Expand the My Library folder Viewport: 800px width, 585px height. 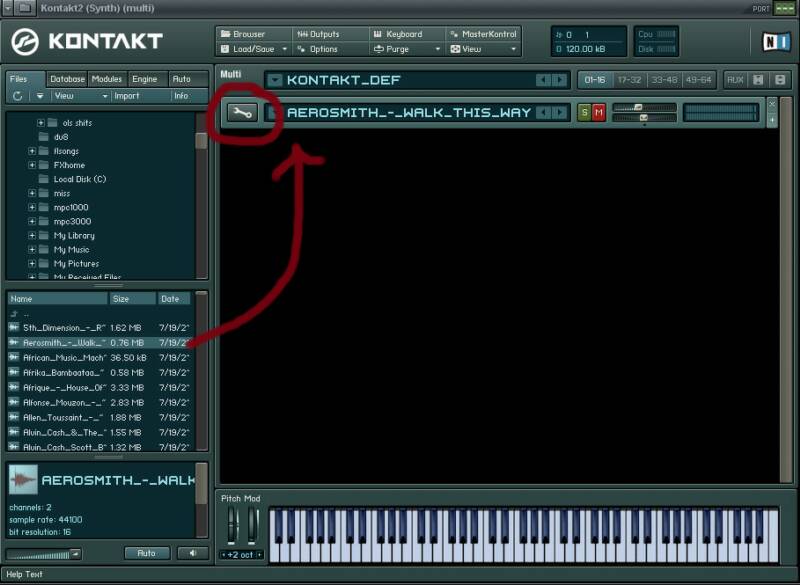tap(32, 236)
